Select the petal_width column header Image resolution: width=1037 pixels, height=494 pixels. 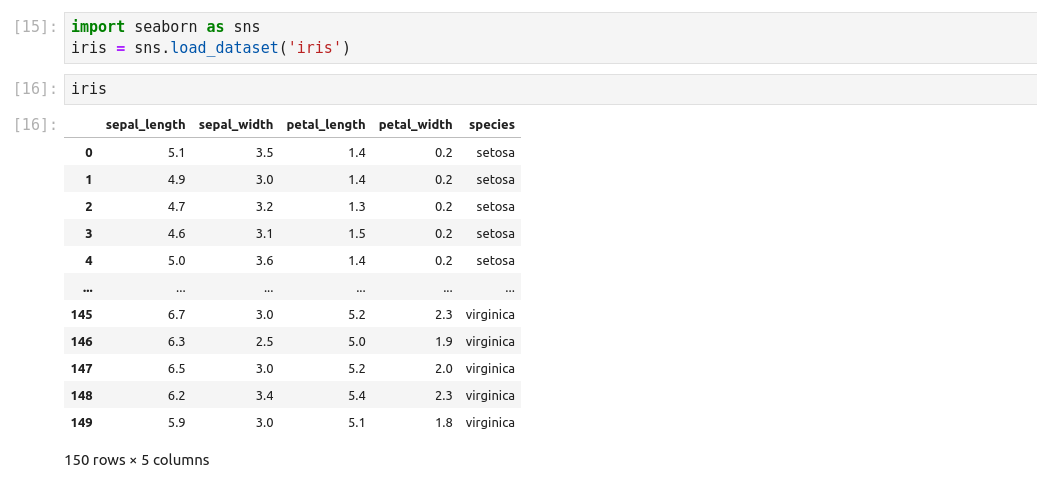(415, 125)
